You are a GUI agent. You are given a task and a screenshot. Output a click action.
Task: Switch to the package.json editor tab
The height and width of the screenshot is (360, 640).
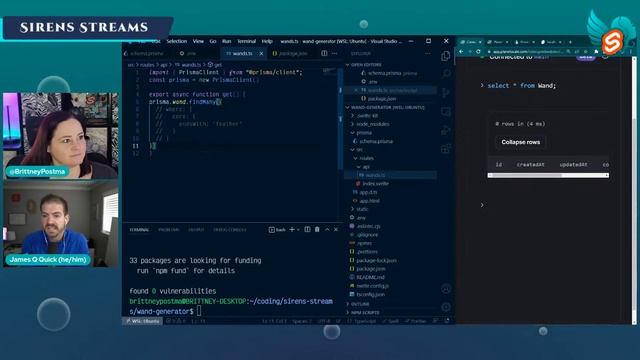point(291,53)
